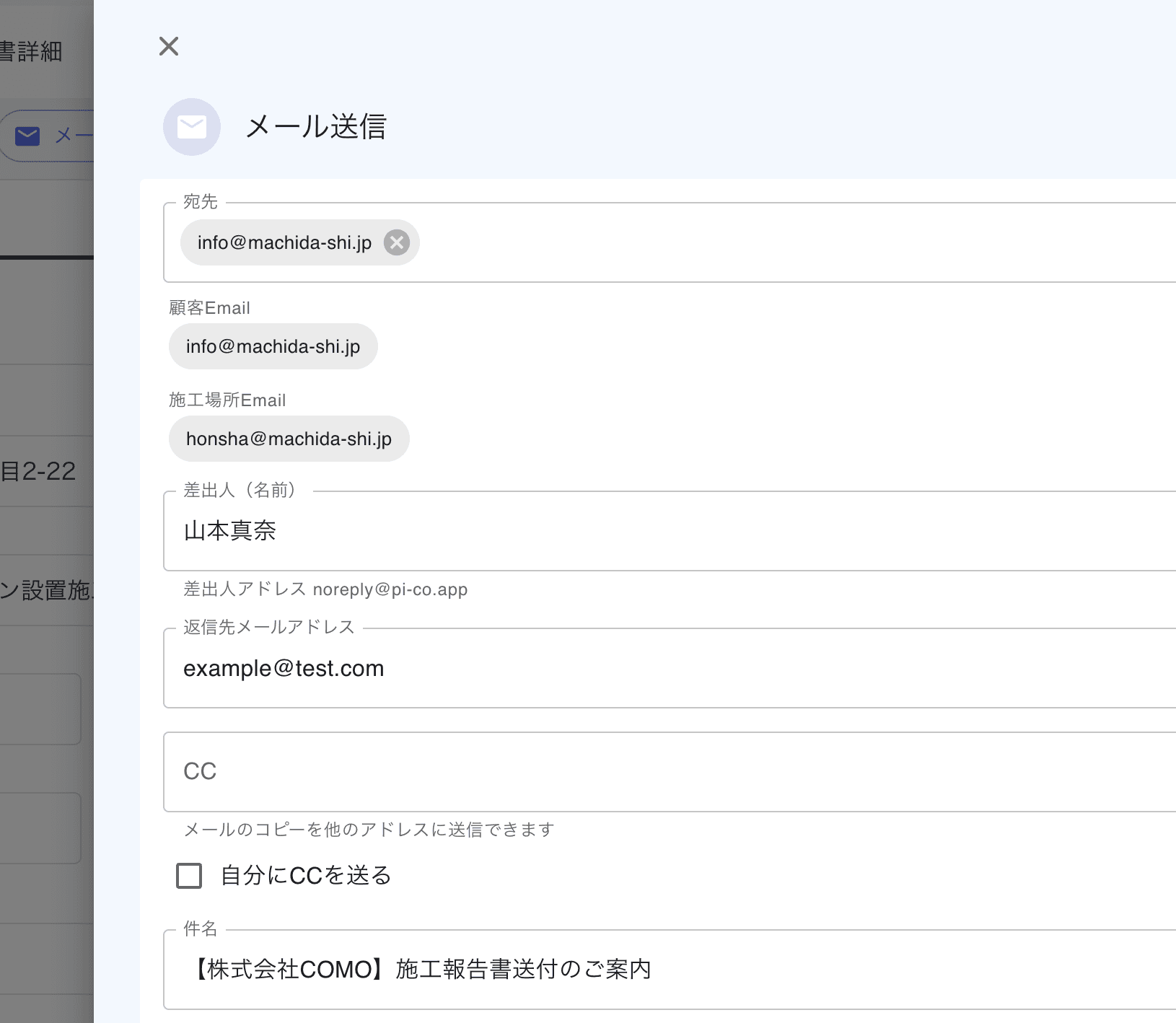The height and width of the screenshot is (1023, 1176).
Task: Select the 施工場所Email chip honsha@machida-shi.jp
Action: (x=289, y=439)
